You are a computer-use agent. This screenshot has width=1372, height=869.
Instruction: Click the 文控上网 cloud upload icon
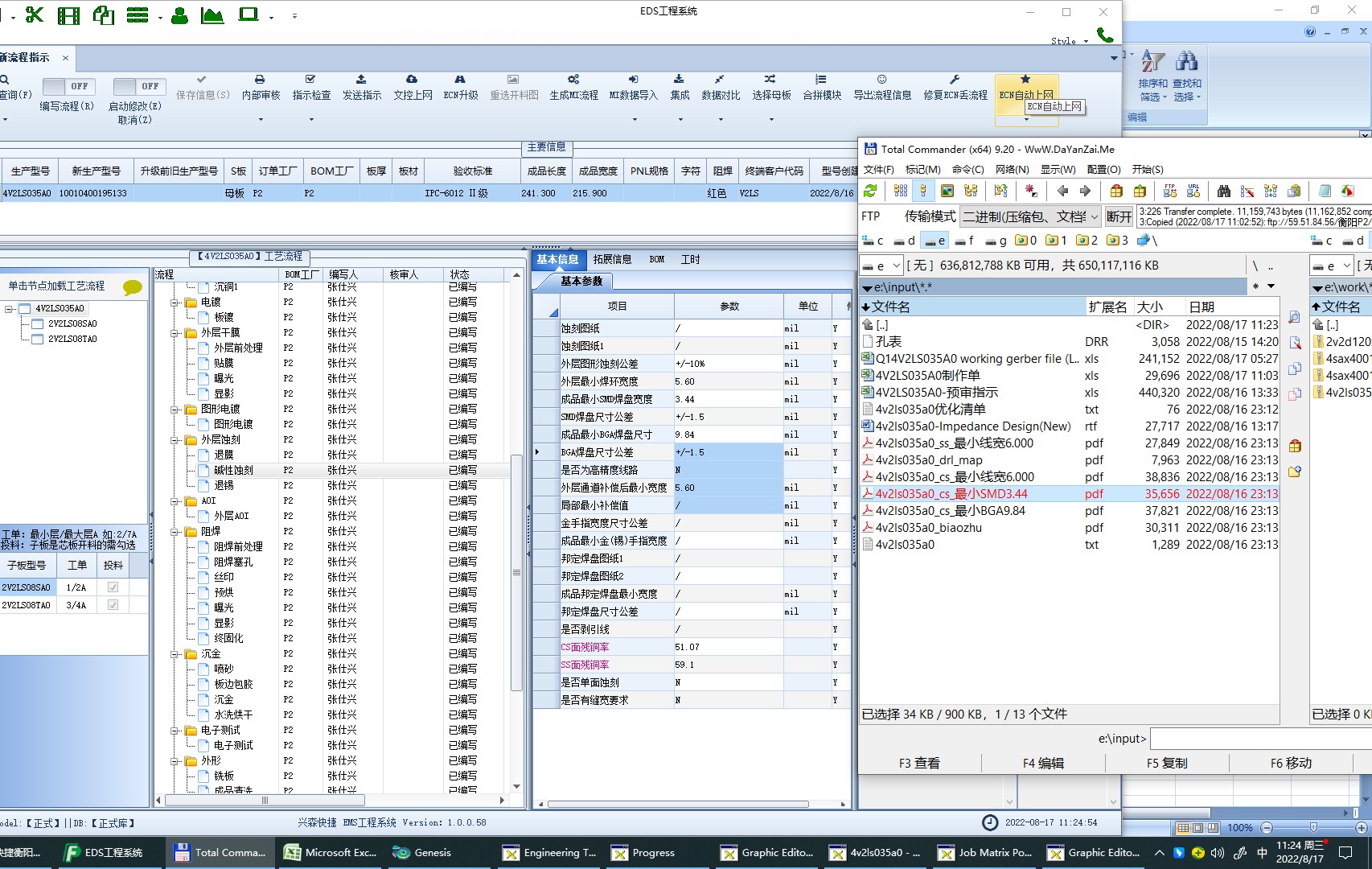point(412,80)
